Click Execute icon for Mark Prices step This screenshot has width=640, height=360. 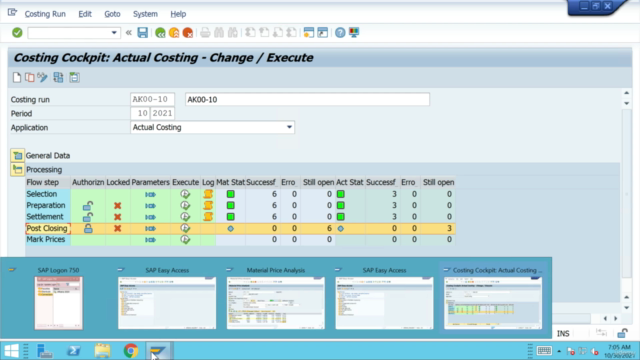[185, 240]
